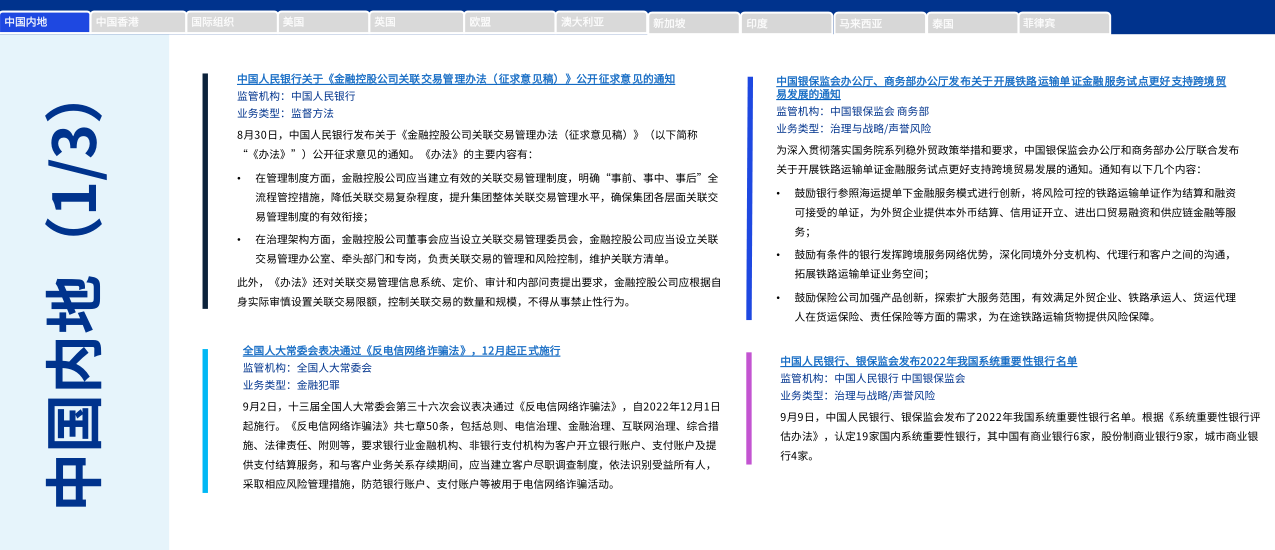Switch to the 中国香港 tab

point(138,22)
